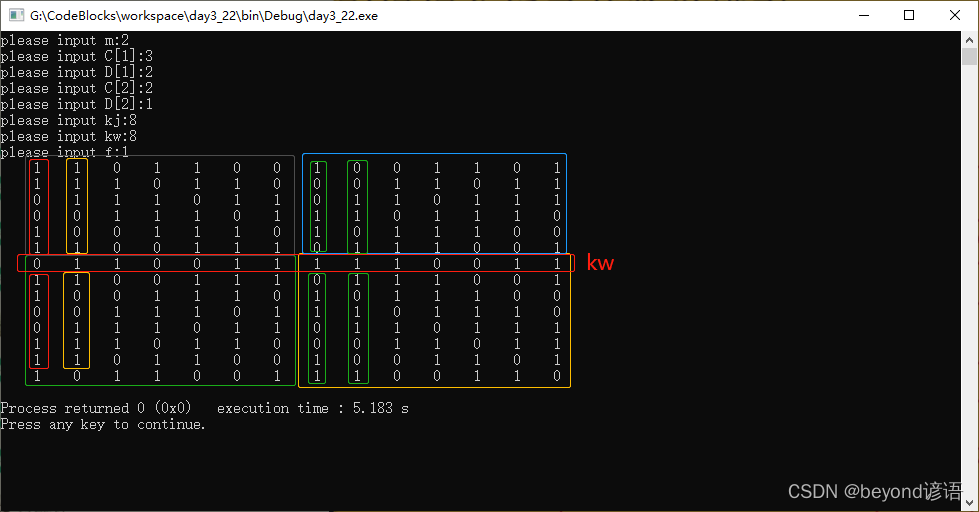The width and height of the screenshot is (979, 512).
Task: Click the line 'please input kw:8'
Action: pos(69,137)
